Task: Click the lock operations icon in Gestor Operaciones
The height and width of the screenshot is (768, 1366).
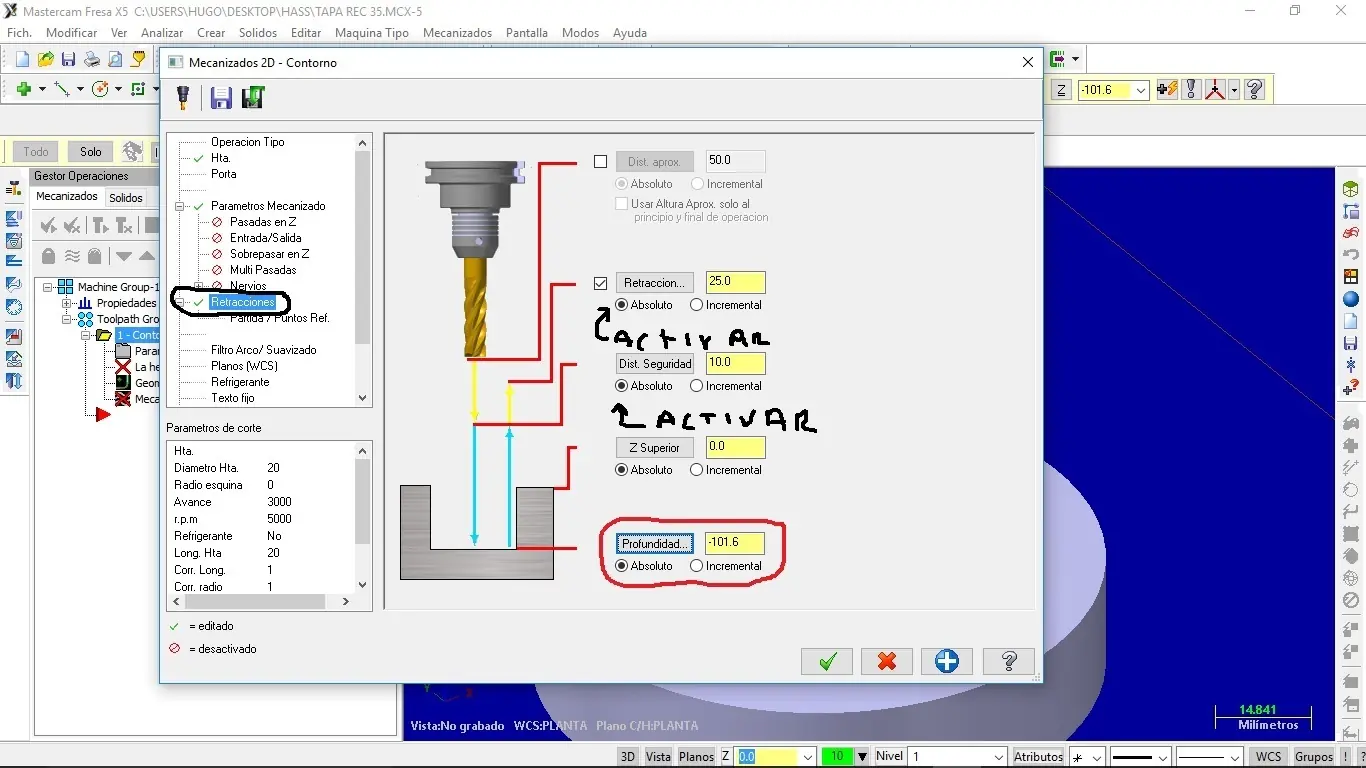Action: [x=47, y=256]
